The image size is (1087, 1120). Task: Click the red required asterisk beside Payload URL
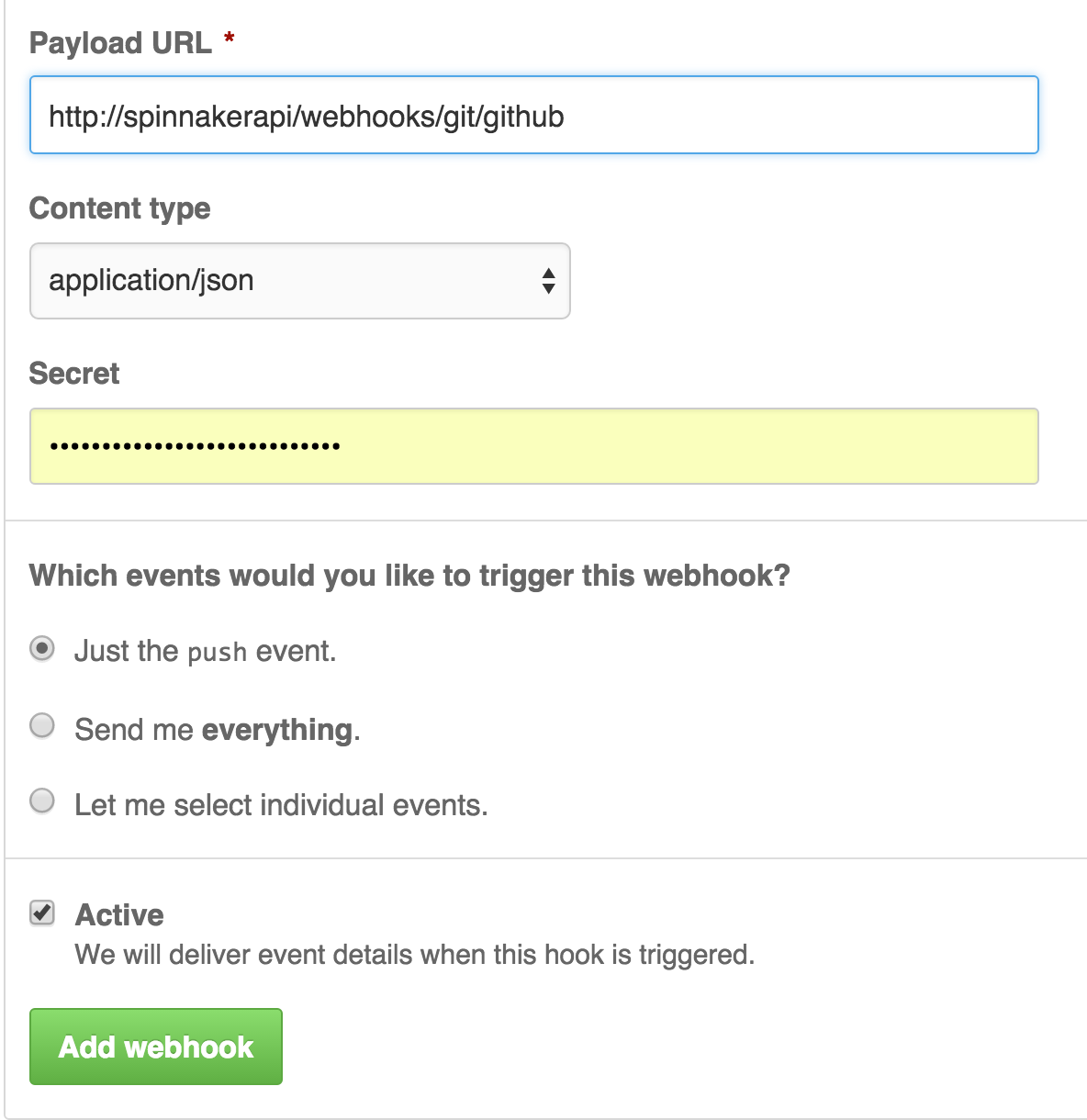[230, 39]
